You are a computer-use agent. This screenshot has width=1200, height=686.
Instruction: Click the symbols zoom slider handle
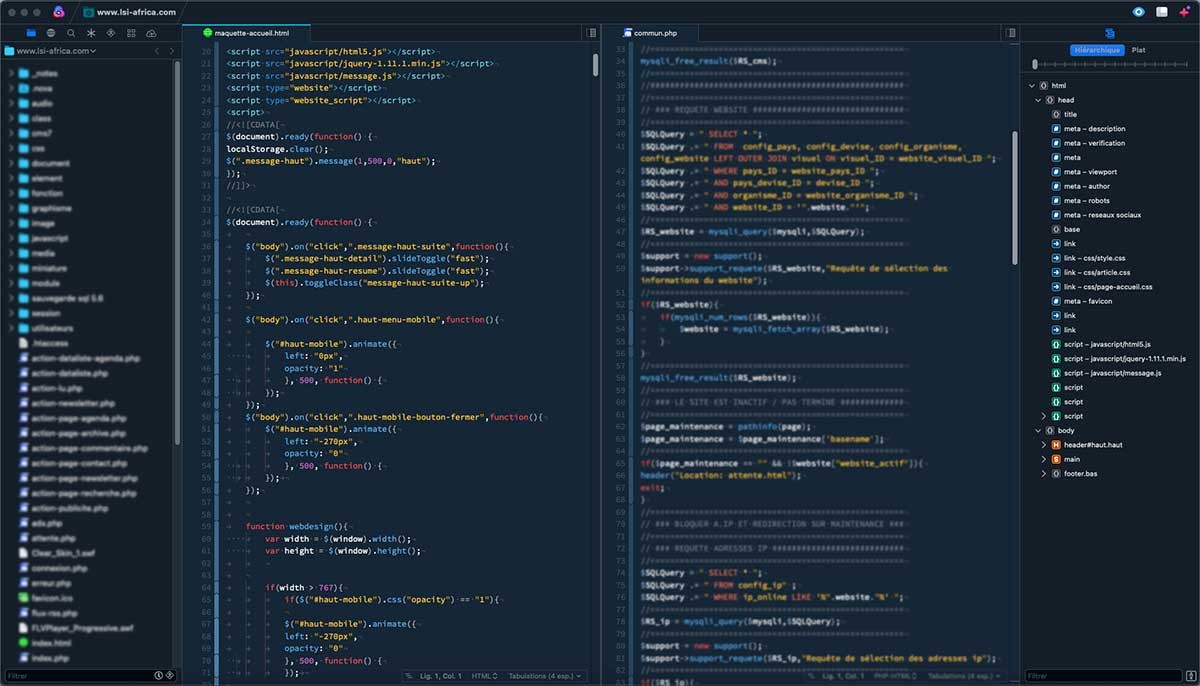pyautogui.click(x=1036, y=65)
